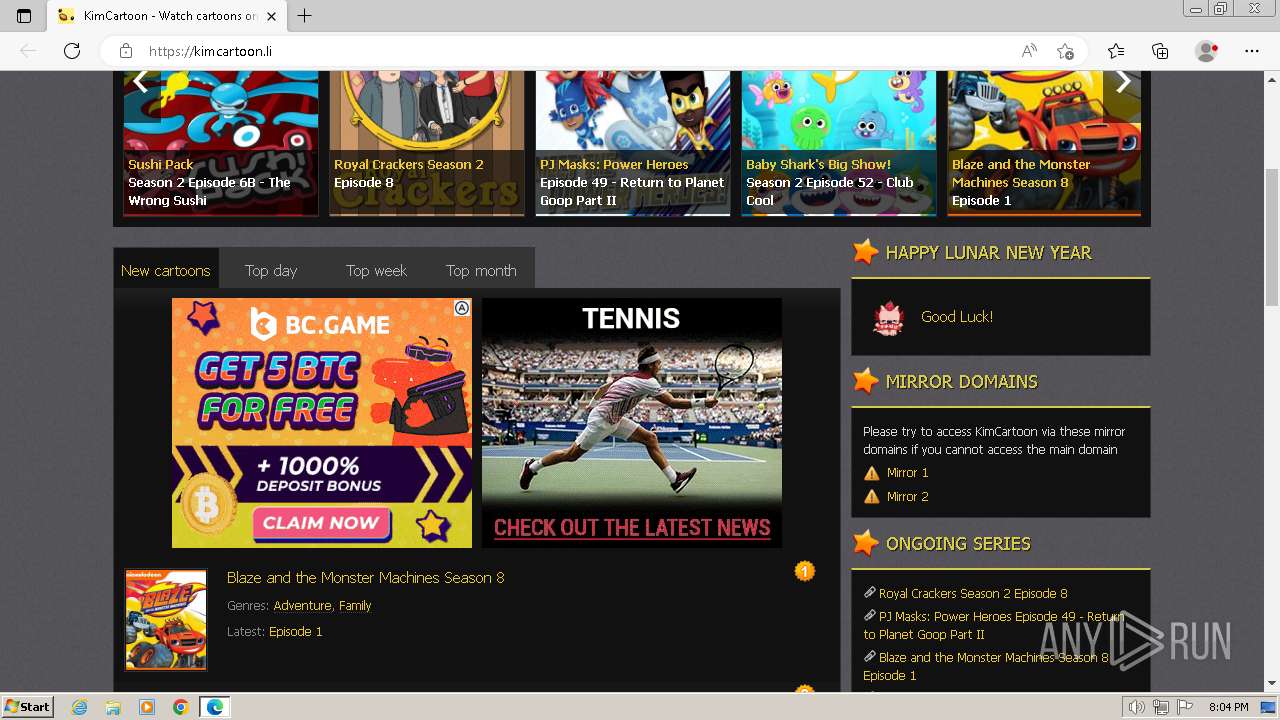Screen dimensions: 1280x720
Task: Select the New cartoons tab
Action: [x=166, y=270]
